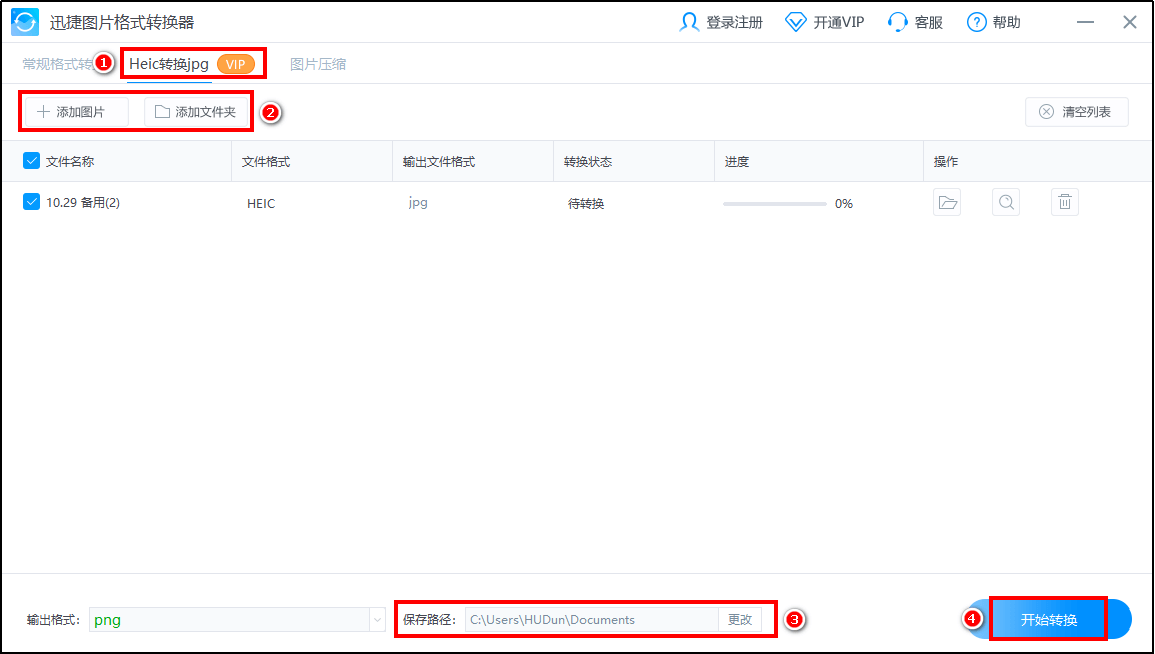
Task: Click the app logo in title bar
Action: pos(25,22)
